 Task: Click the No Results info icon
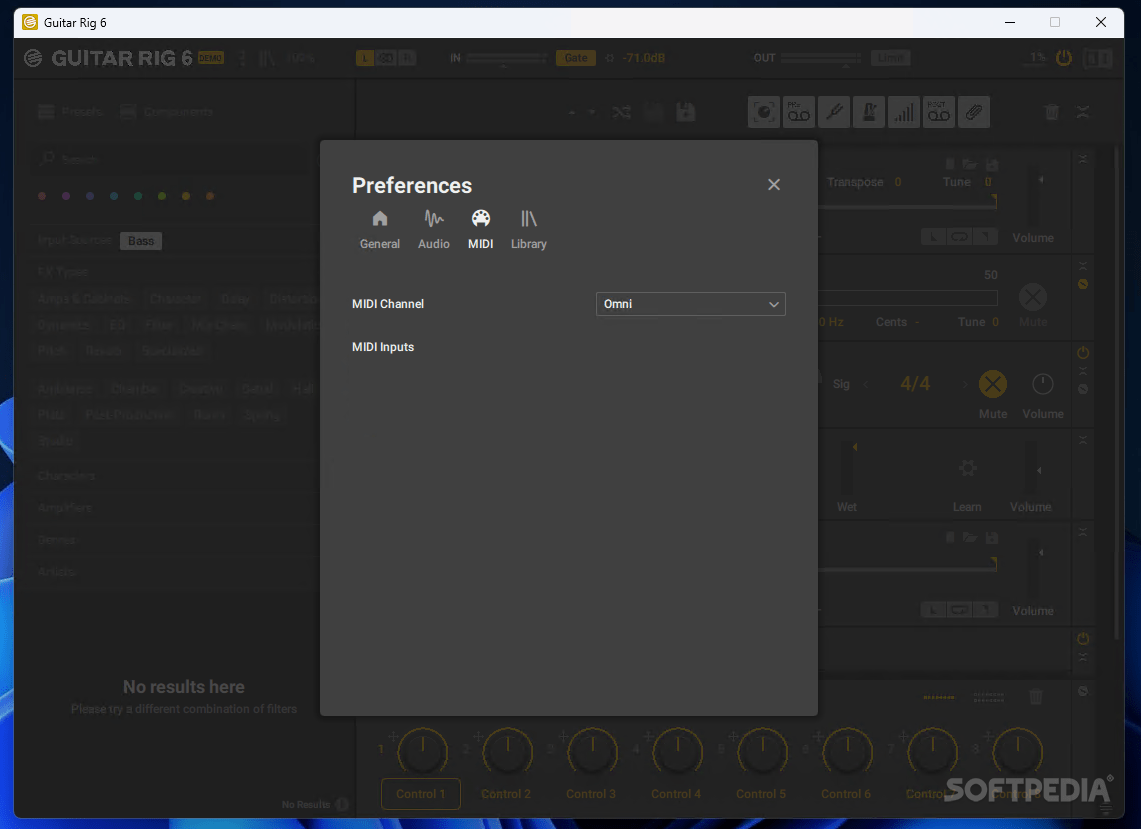click(341, 804)
